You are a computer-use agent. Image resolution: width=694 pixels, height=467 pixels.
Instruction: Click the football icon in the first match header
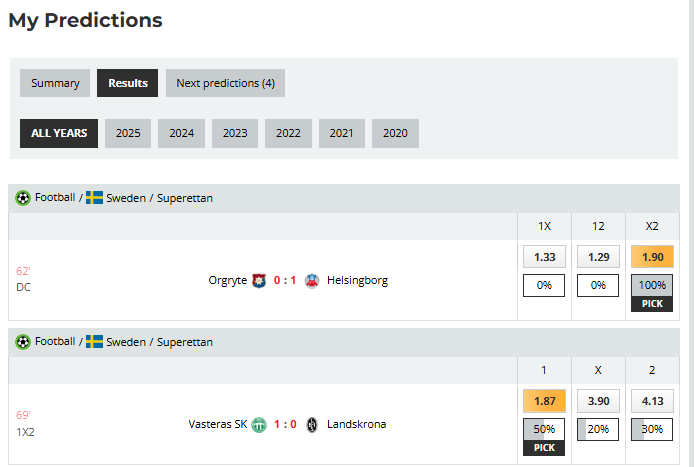pyautogui.click(x=23, y=198)
